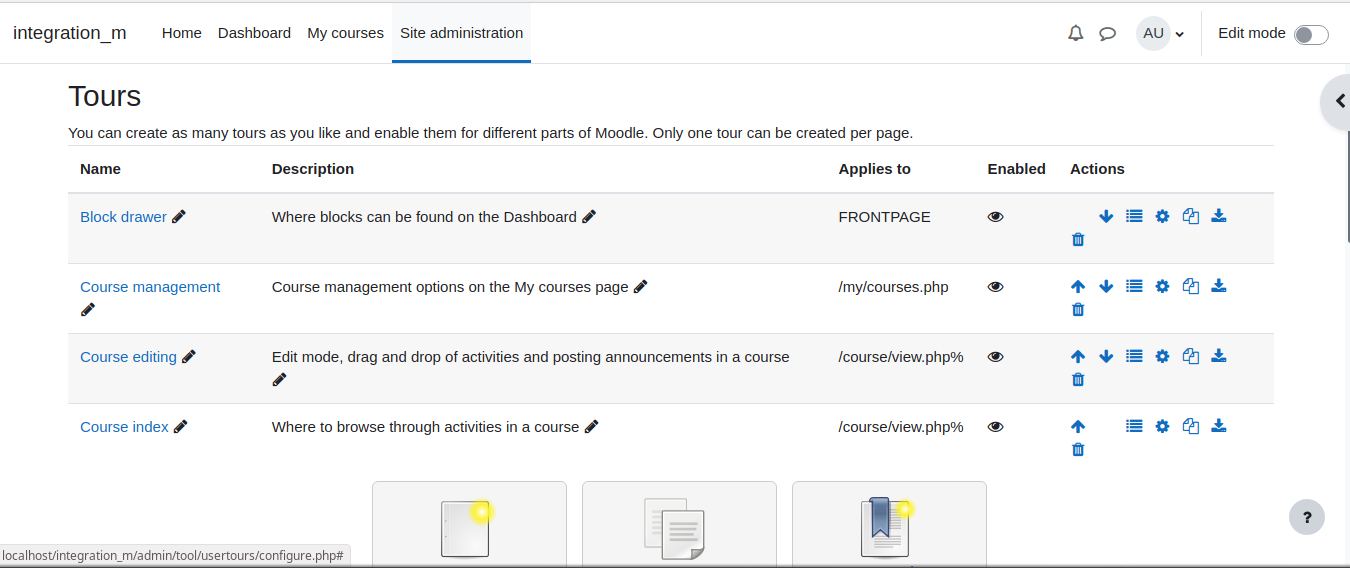View steps list for Course management tour

(x=1134, y=286)
